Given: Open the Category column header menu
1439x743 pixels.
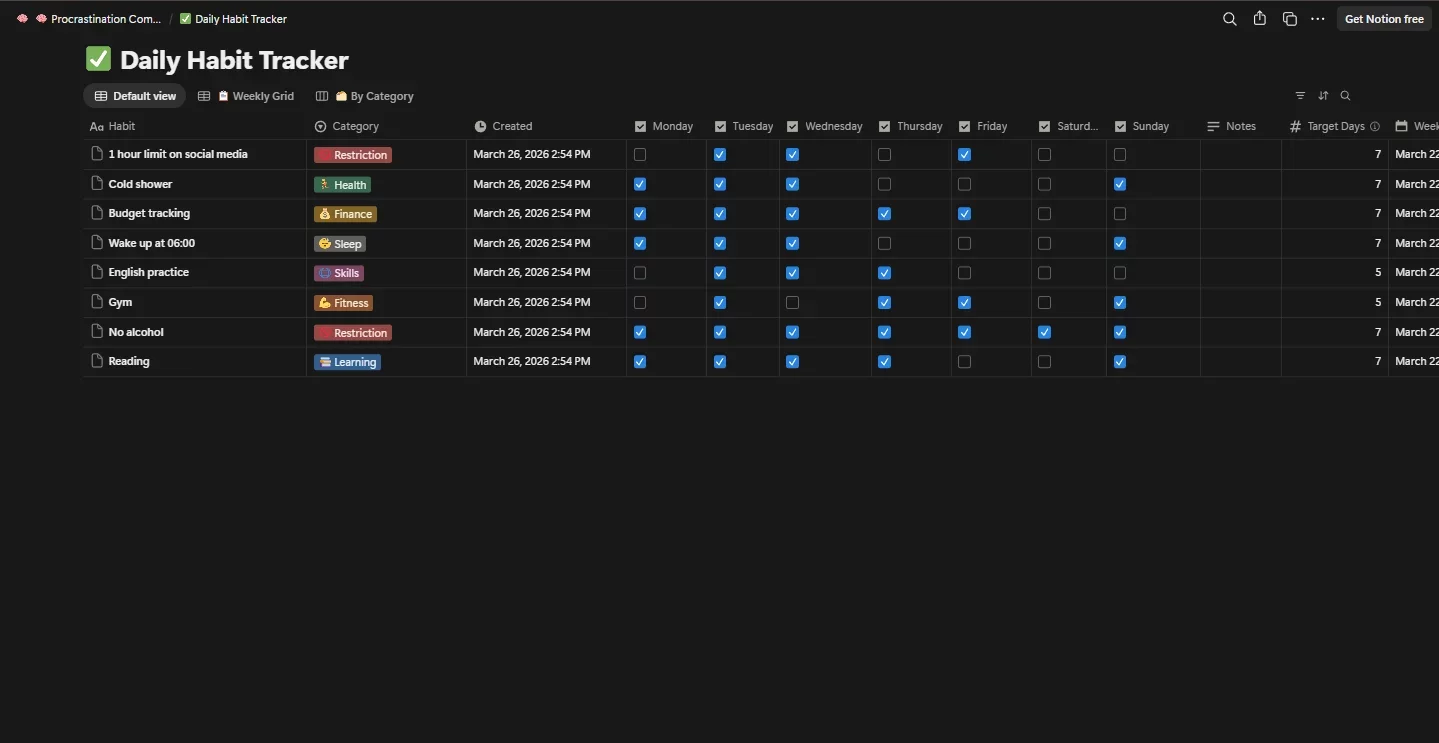Looking at the screenshot, I should [355, 127].
